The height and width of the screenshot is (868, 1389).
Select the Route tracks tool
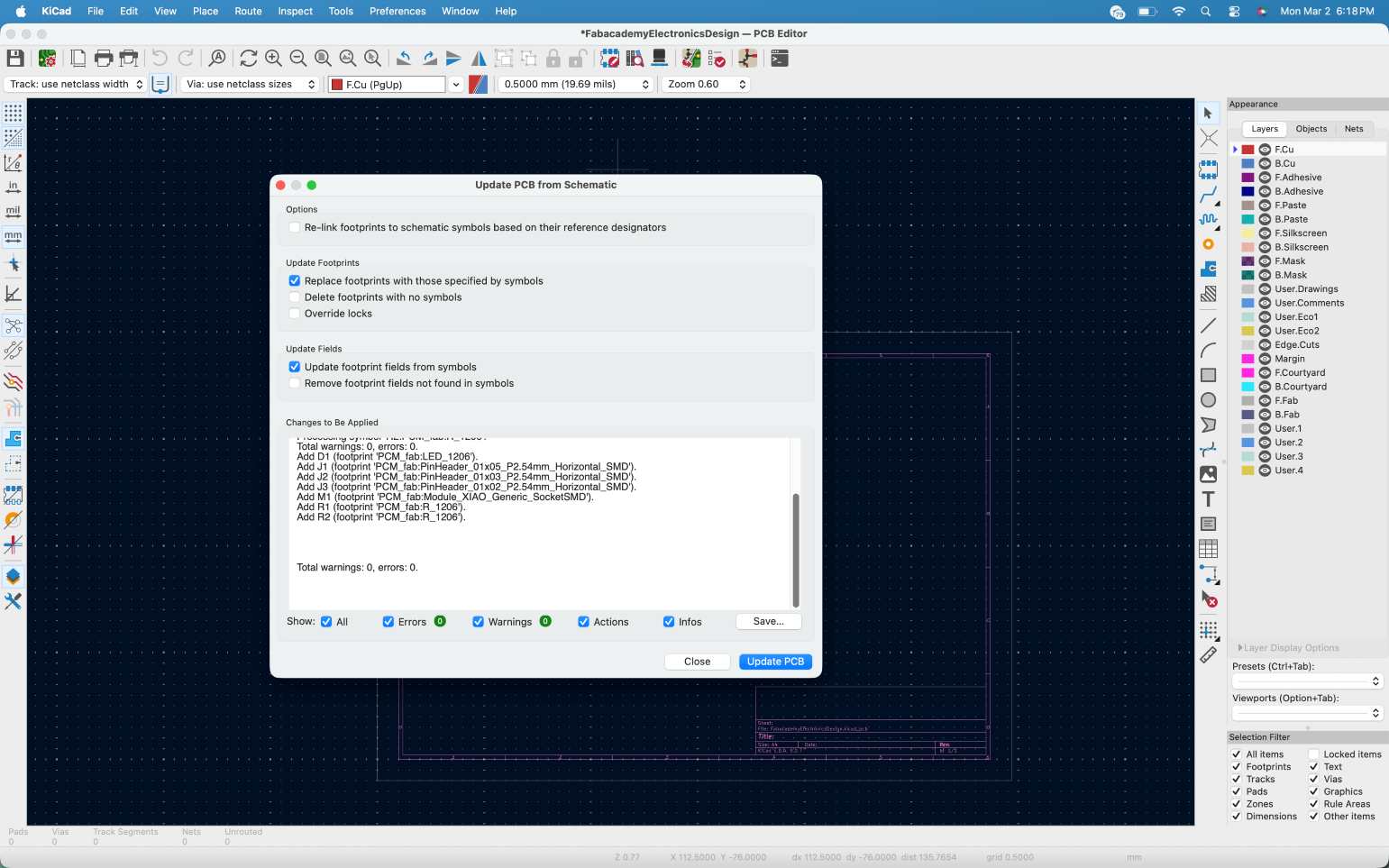1208,195
